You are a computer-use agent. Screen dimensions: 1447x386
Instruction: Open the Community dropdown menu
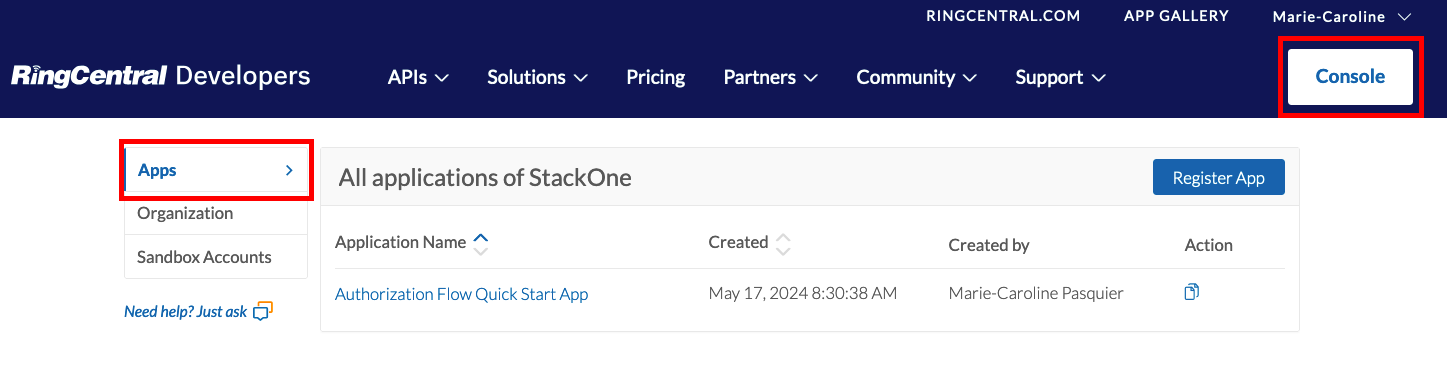pos(916,77)
